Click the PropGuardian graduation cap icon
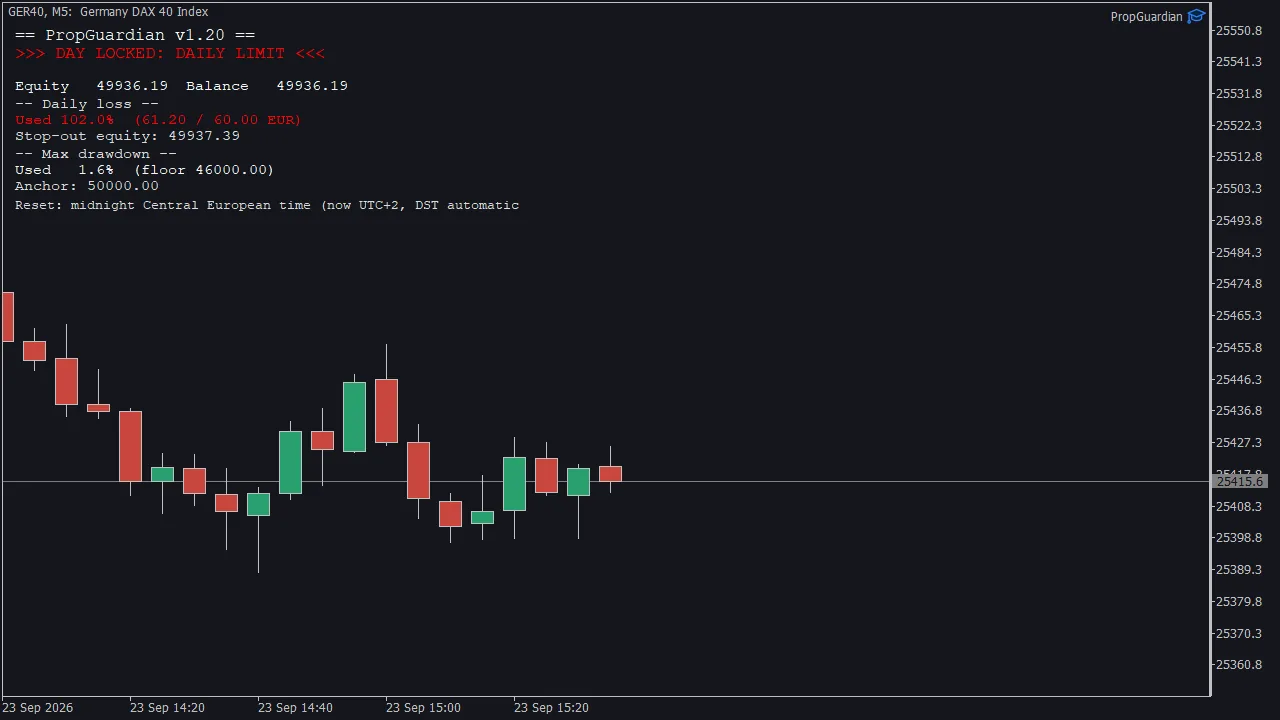Image resolution: width=1280 pixels, height=720 pixels. click(x=1196, y=16)
